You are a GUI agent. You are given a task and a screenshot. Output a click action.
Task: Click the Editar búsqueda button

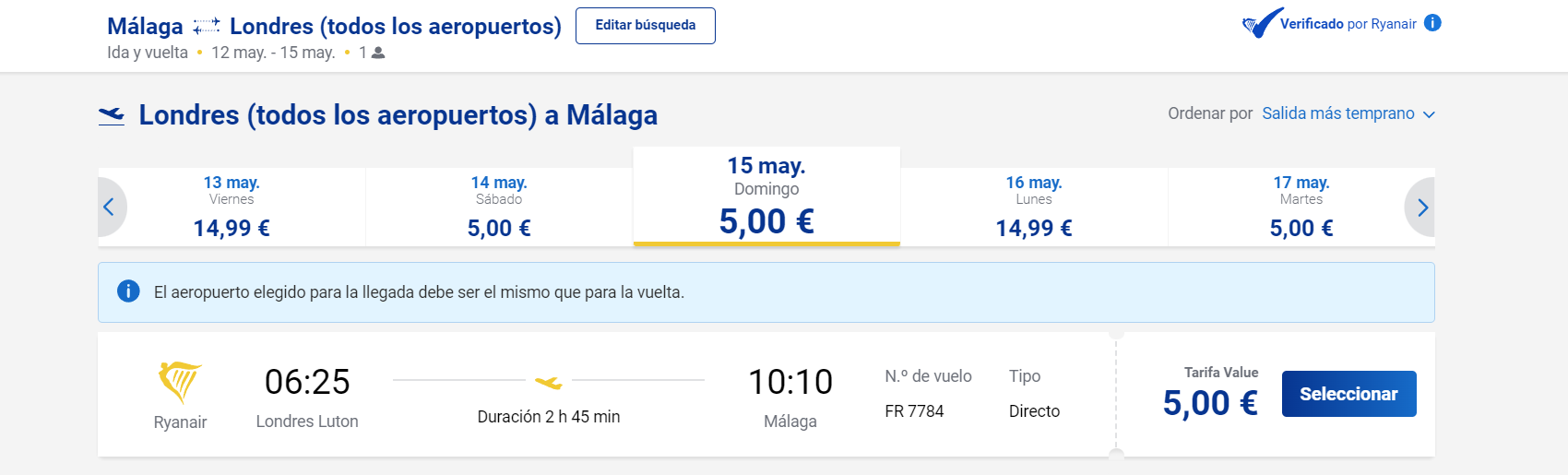pyautogui.click(x=646, y=25)
